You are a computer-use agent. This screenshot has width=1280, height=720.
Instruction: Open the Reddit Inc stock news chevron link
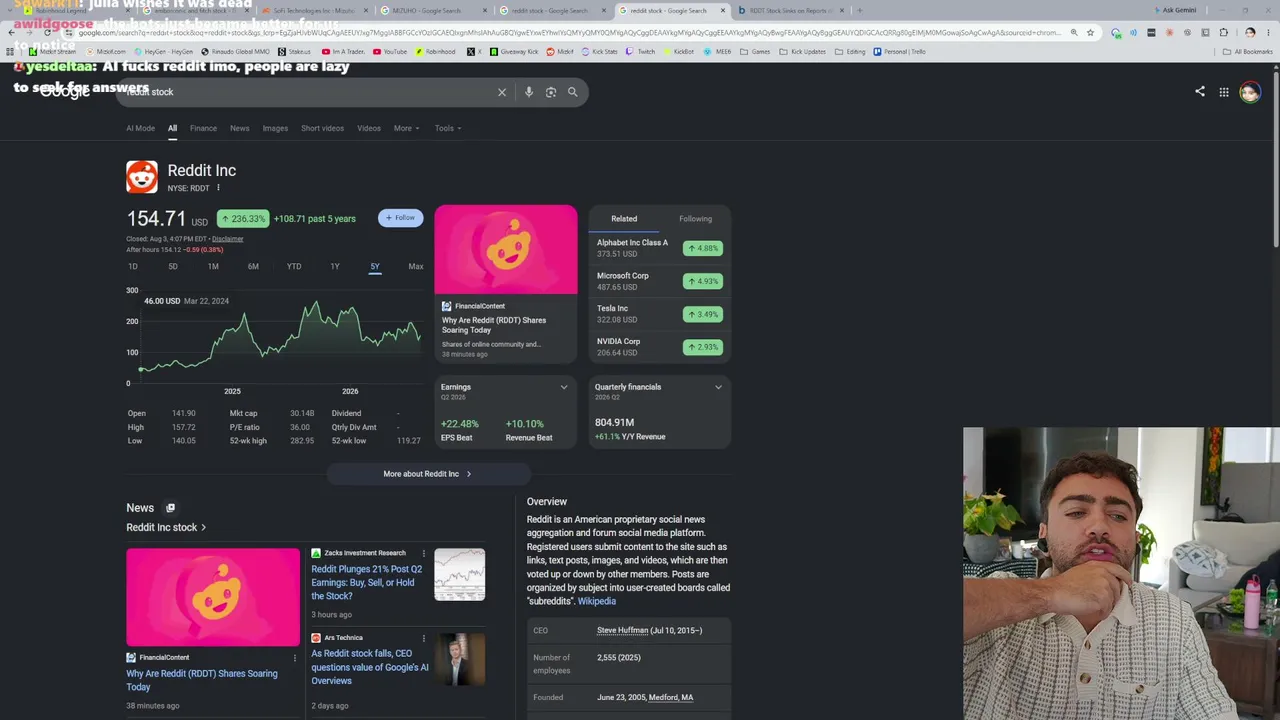[166, 527]
